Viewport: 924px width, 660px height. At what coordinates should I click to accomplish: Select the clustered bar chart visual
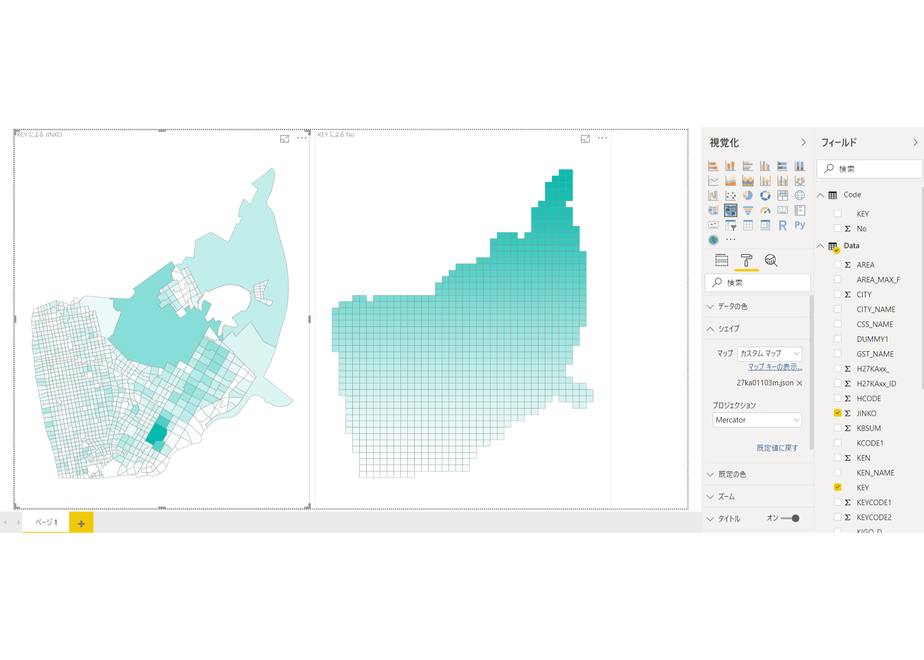[748, 166]
